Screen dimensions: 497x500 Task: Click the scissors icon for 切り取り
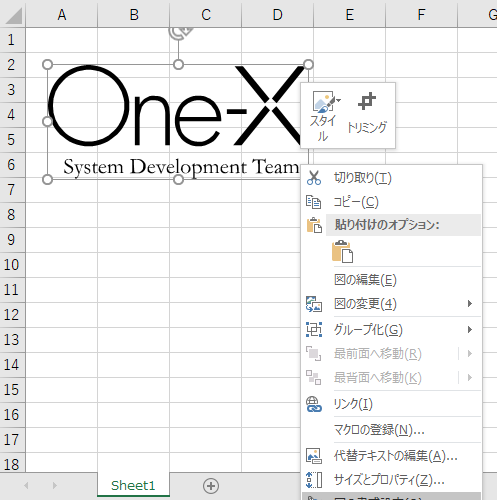click(314, 178)
